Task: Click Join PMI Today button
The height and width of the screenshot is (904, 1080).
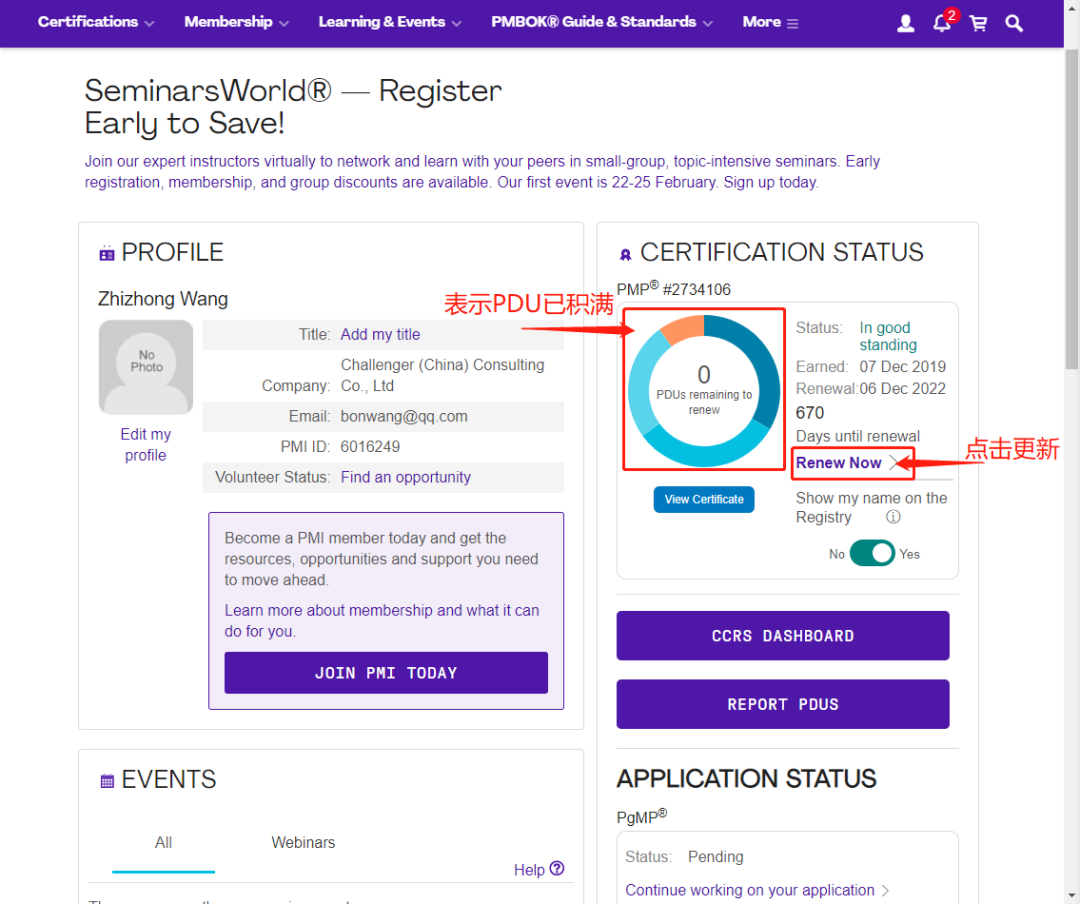Action: [x=386, y=672]
